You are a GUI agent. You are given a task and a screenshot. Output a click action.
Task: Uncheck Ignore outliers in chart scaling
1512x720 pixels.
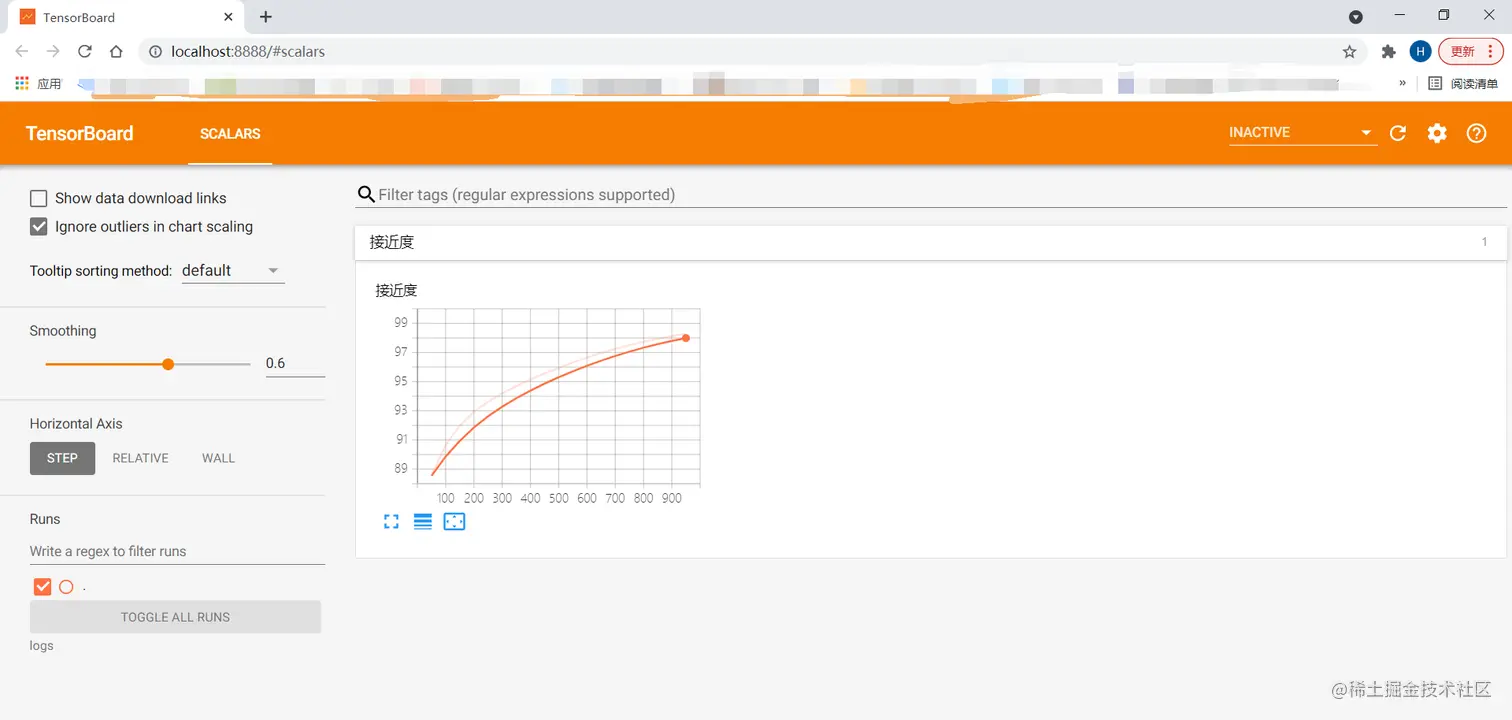click(39, 227)
